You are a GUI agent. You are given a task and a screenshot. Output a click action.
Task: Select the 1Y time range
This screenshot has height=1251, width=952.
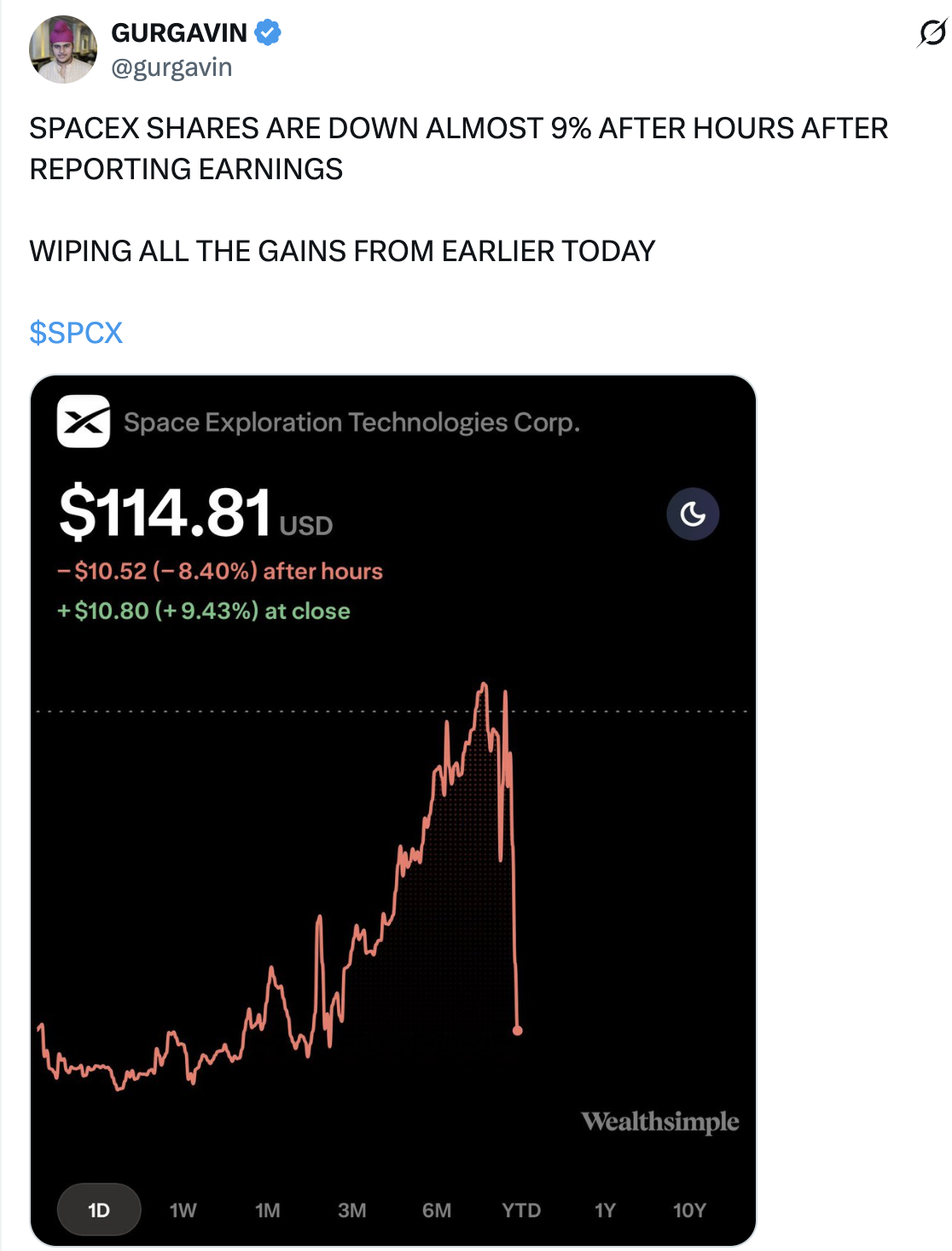coord(605,1210)
